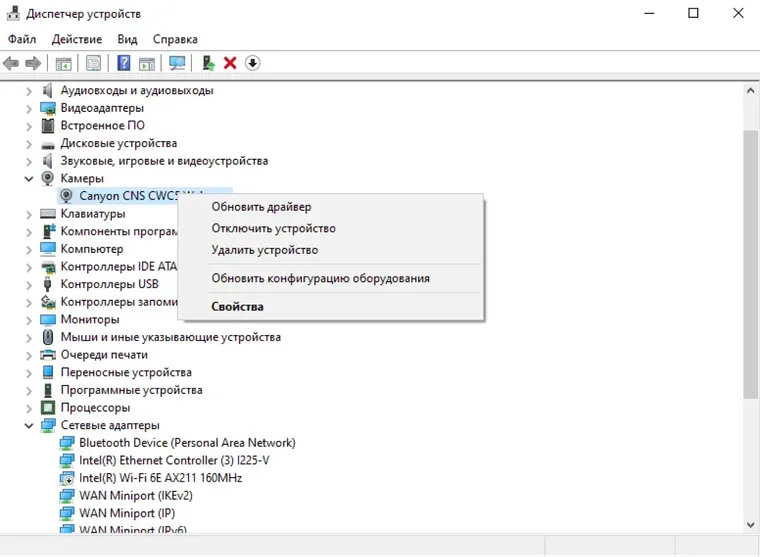Click the scrollbar up arrow
This screenshot has width=760, height=557.
[750, 91]
